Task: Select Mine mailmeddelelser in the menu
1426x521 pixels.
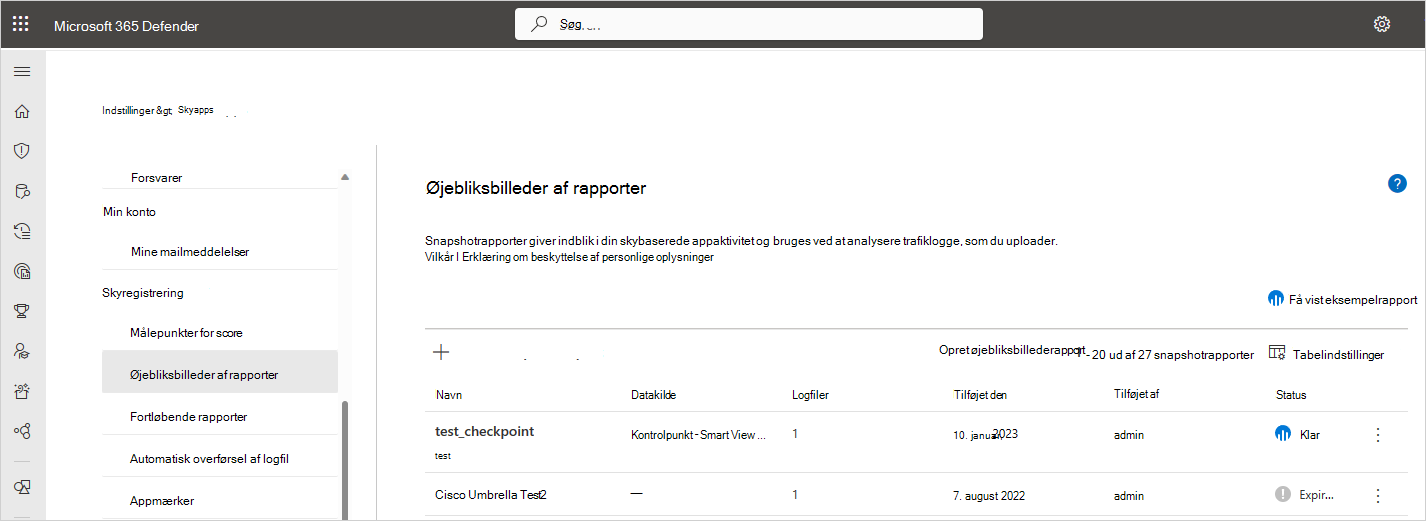Action: 190,252
